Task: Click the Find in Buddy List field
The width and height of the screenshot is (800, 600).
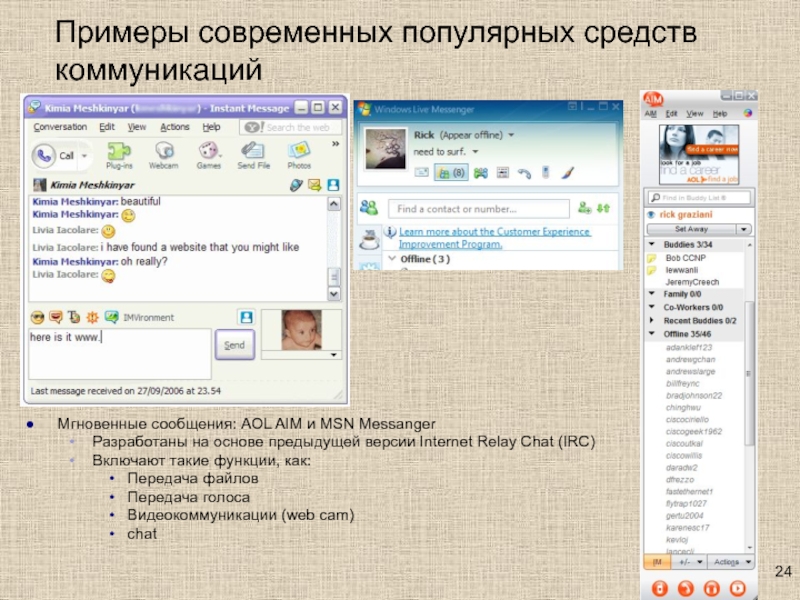Action: [699, 197]
